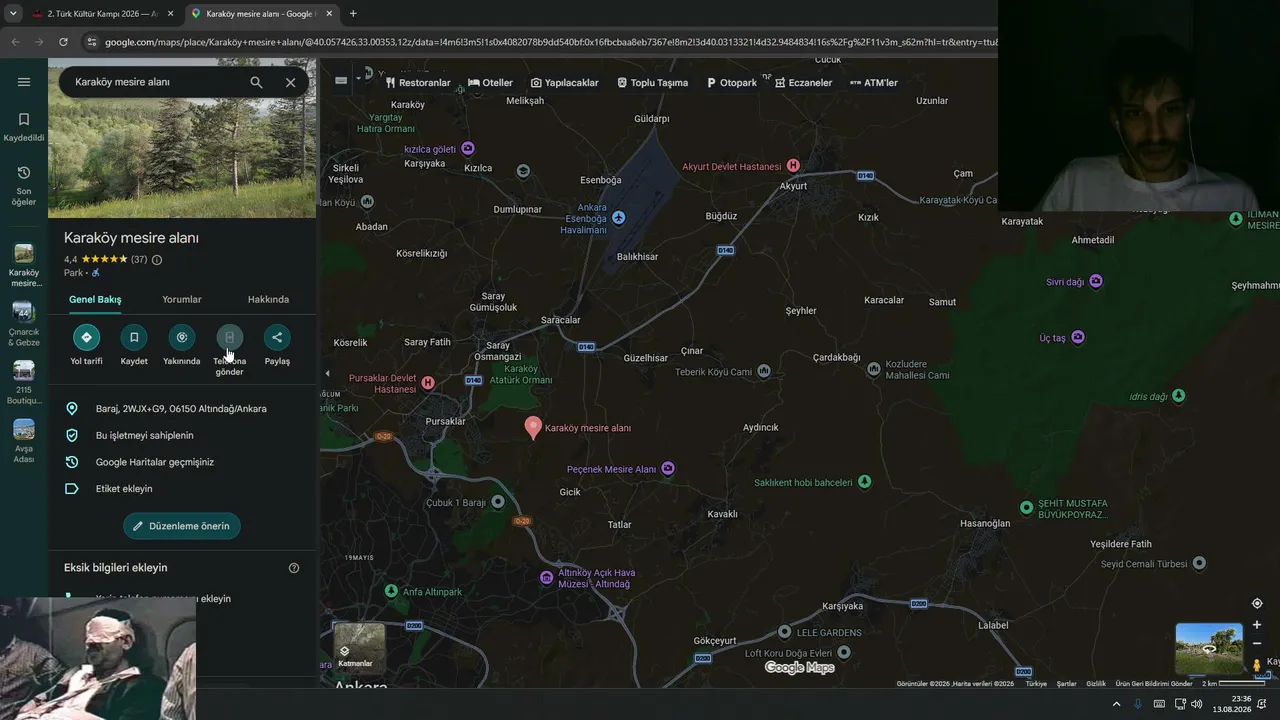Image resolution: width=1280 pixels, height=720 pixels.
Task: Open Chrome tab search dropdown
Action: [13, 14]
